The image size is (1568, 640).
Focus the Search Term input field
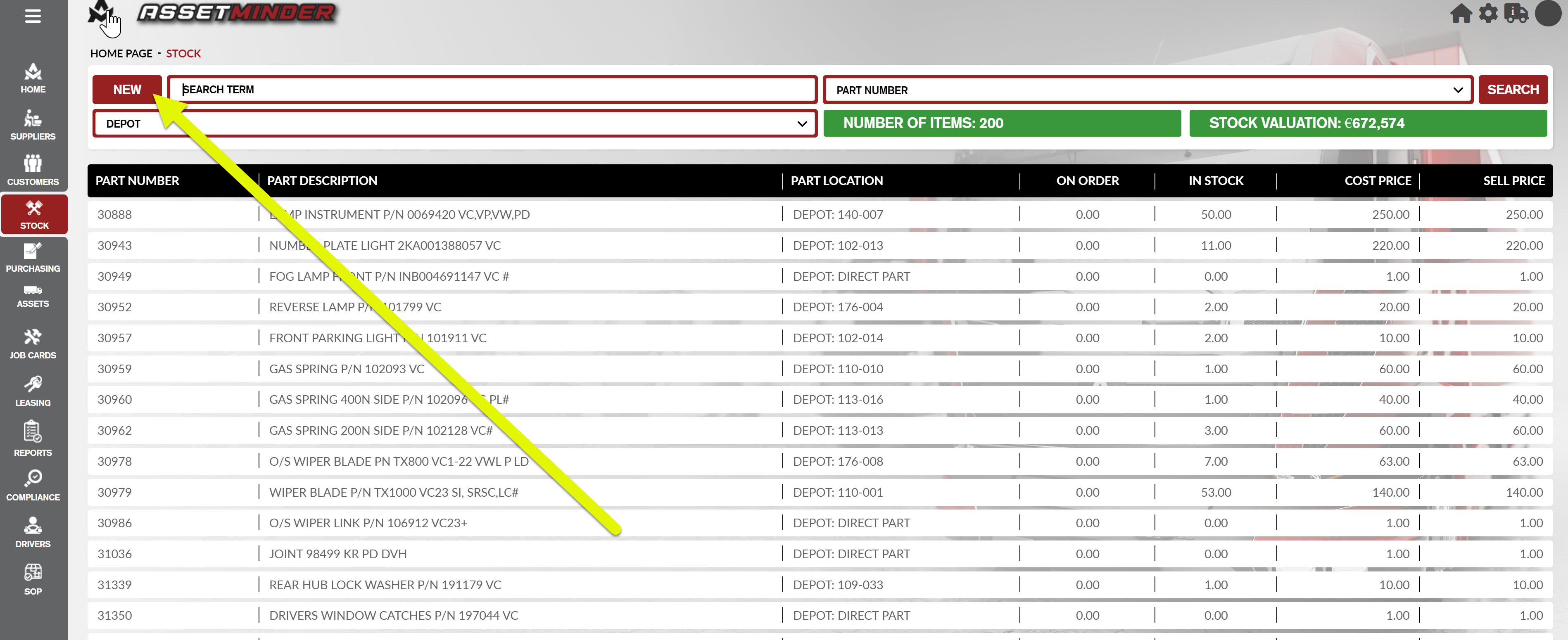(x=492, y=90)
